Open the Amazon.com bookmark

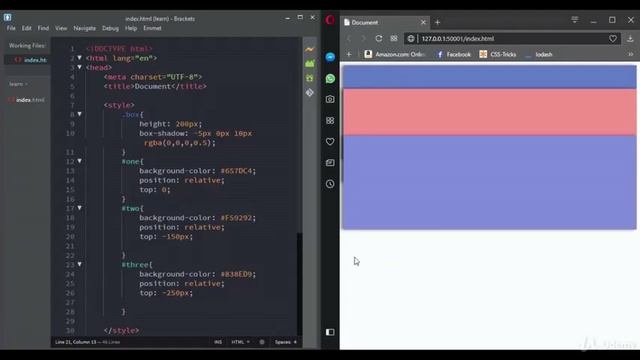[x=395, y=54]
